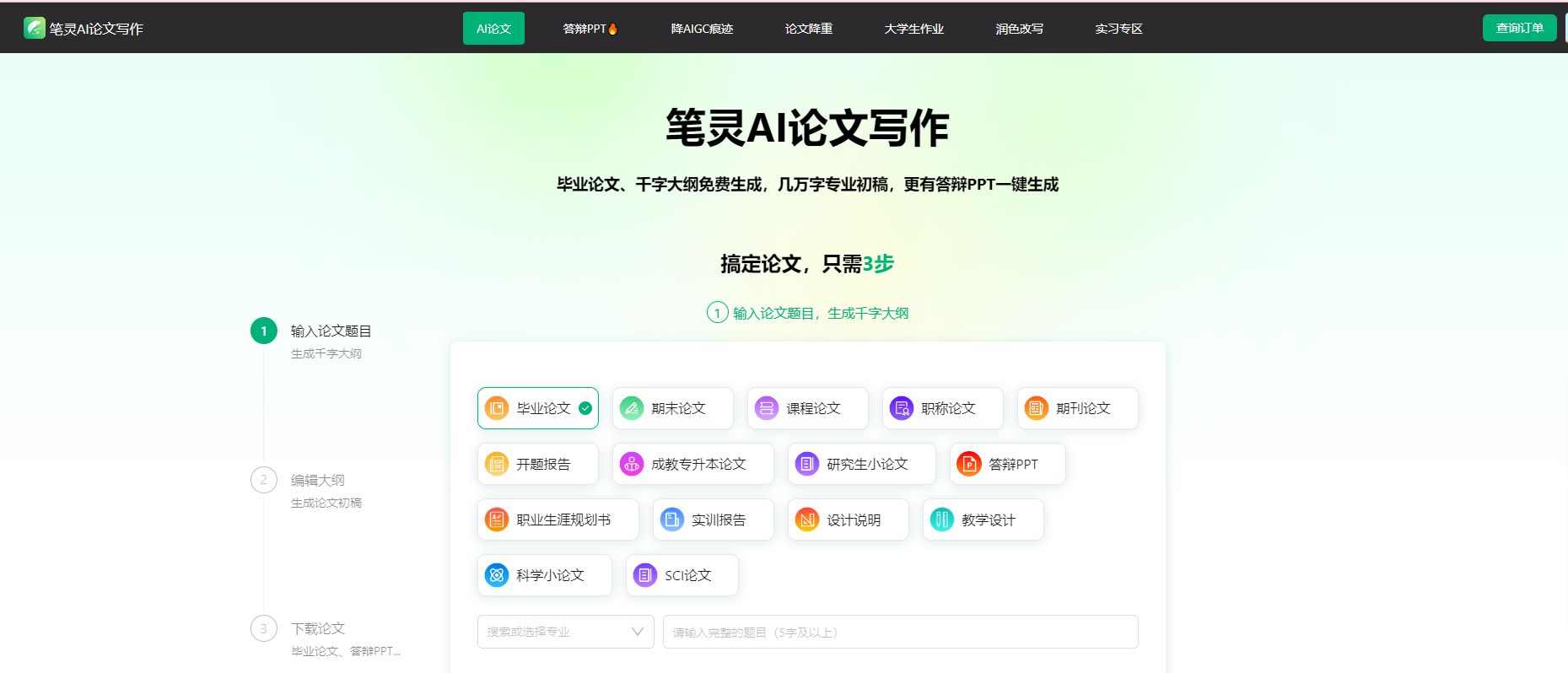Click the 查询订单 button
The height and width of the screenshot is (673, 1568).
(1520, 28)
